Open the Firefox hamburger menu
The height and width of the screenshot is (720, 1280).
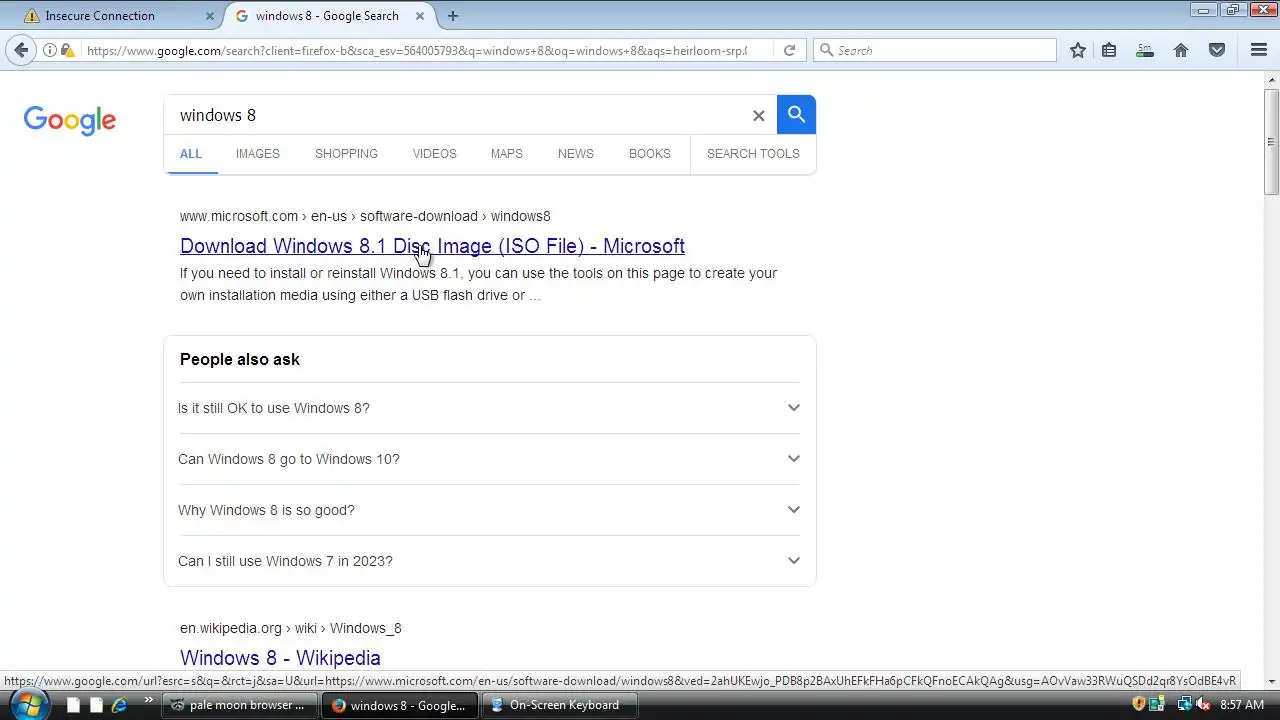point(1259,50)
